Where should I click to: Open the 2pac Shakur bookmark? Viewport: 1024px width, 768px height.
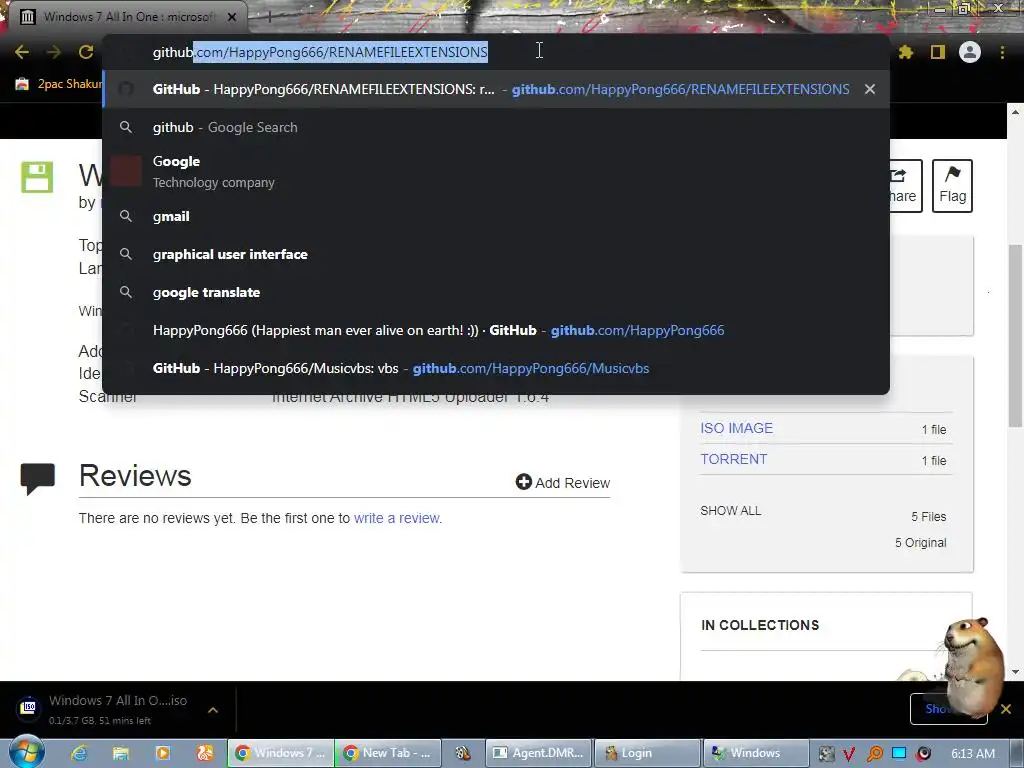point(59,84)
